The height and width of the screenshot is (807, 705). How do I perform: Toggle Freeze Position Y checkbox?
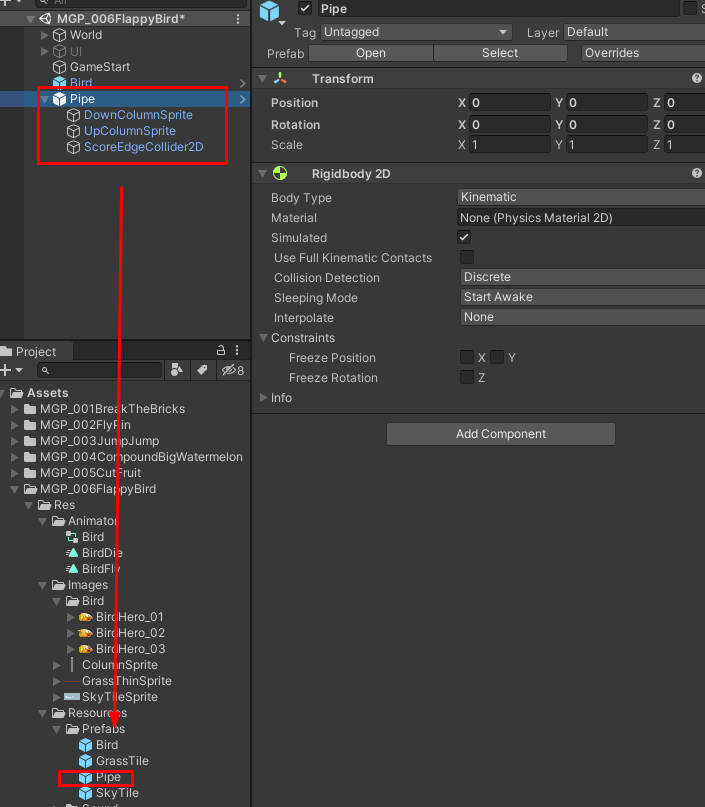[x=497, y=357]
